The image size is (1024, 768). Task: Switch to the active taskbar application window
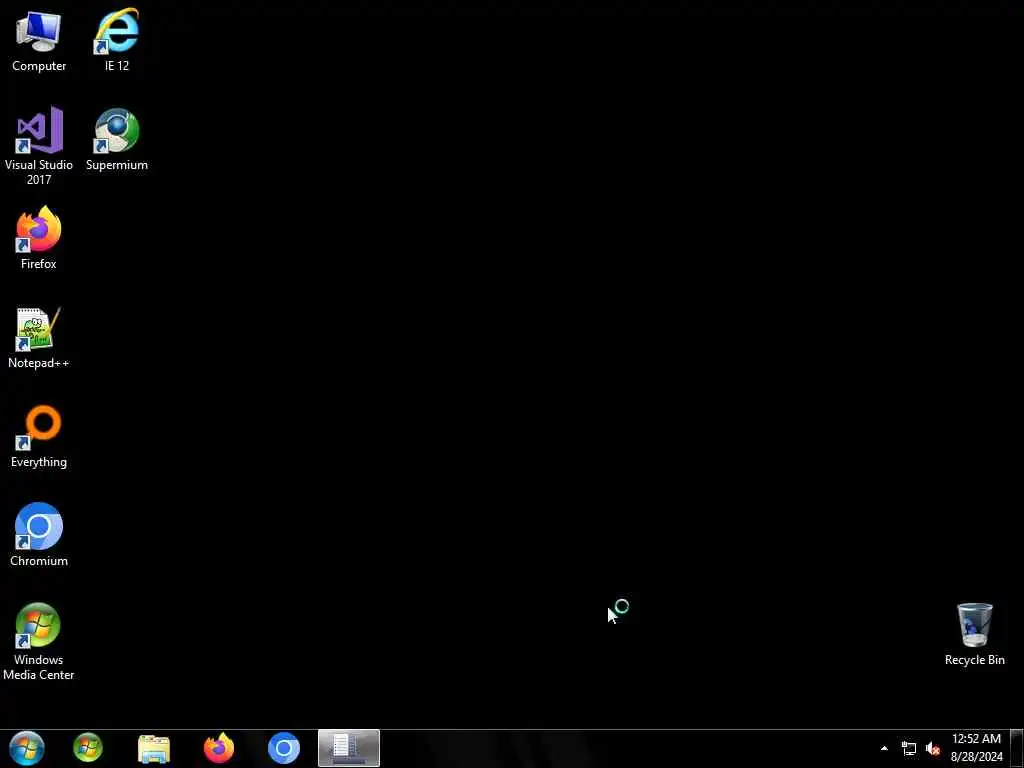[x=349, y=748]
